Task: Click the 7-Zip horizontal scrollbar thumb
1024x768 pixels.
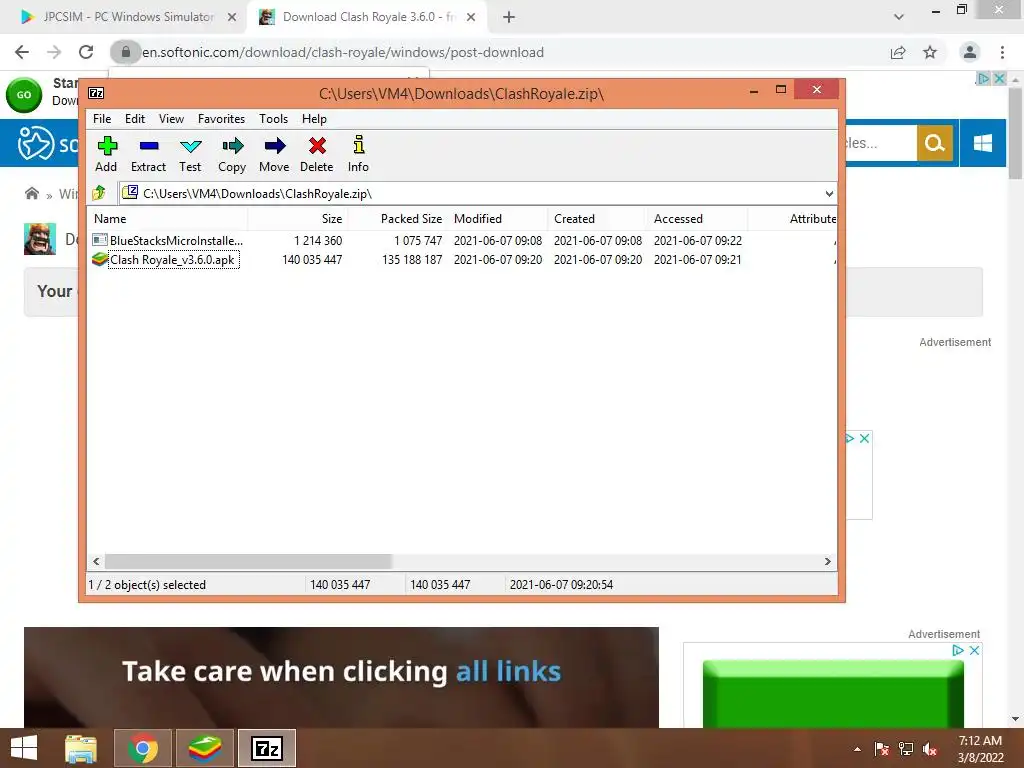Action: click(x=248, y=562)
